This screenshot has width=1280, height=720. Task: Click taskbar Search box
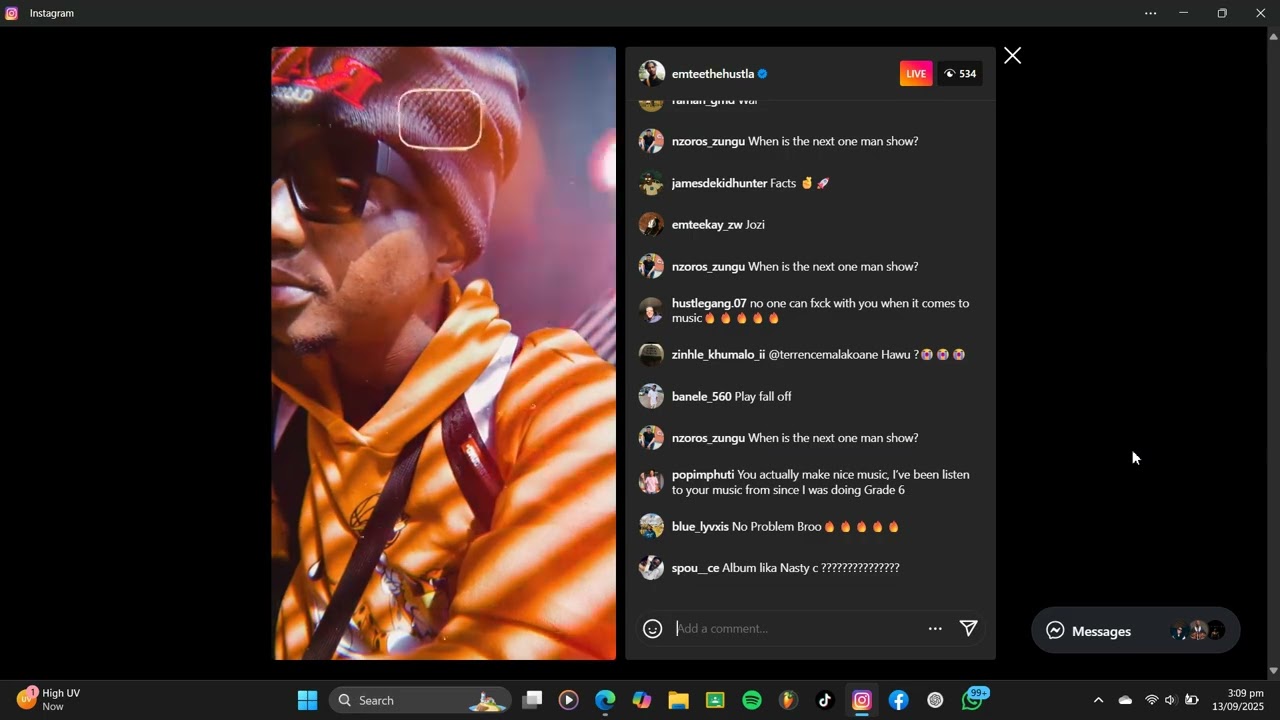click(420, 700)
